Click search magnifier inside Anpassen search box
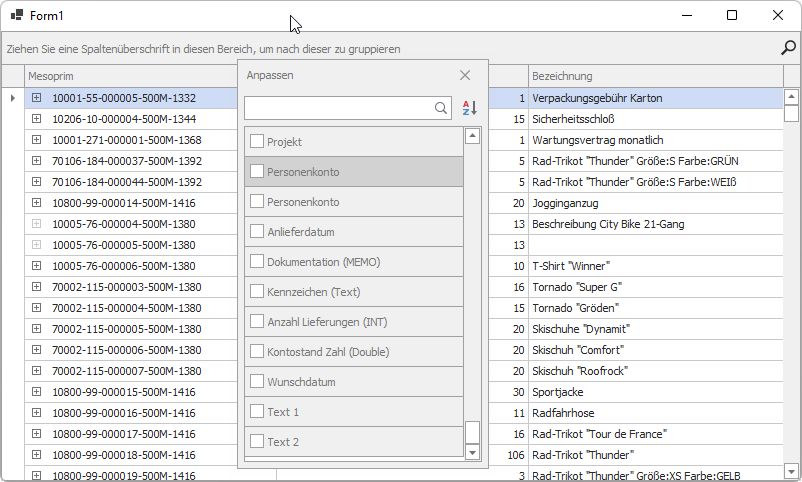This screenshot has width=802, height=482. [x=440, y=108]
